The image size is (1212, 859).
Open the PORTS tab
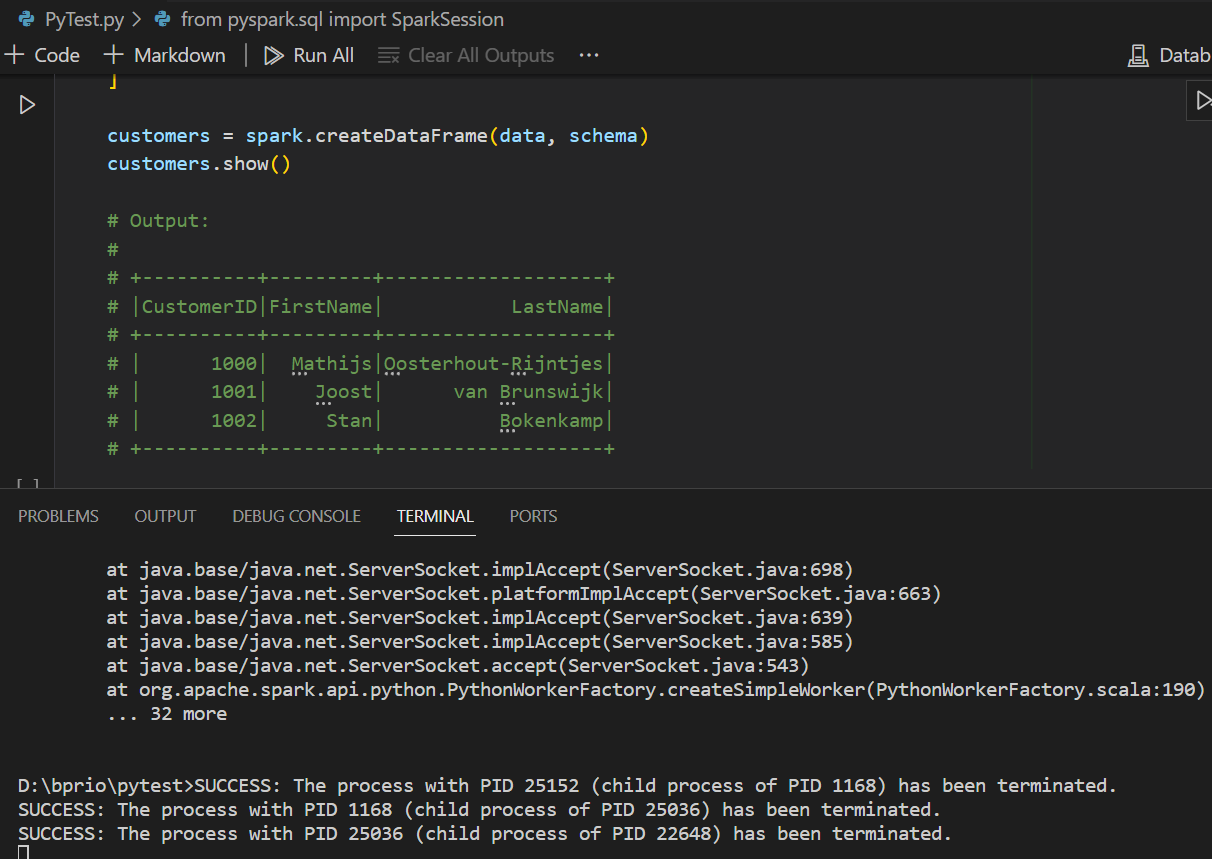pos(533,516)
